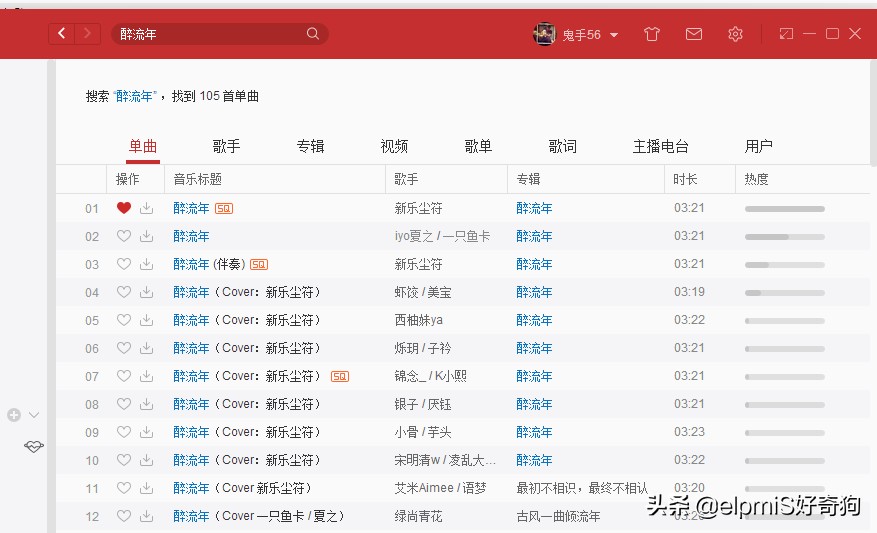
Task: Click SQ badge on song 03 伴奏
Action: (x=258, y=265)
